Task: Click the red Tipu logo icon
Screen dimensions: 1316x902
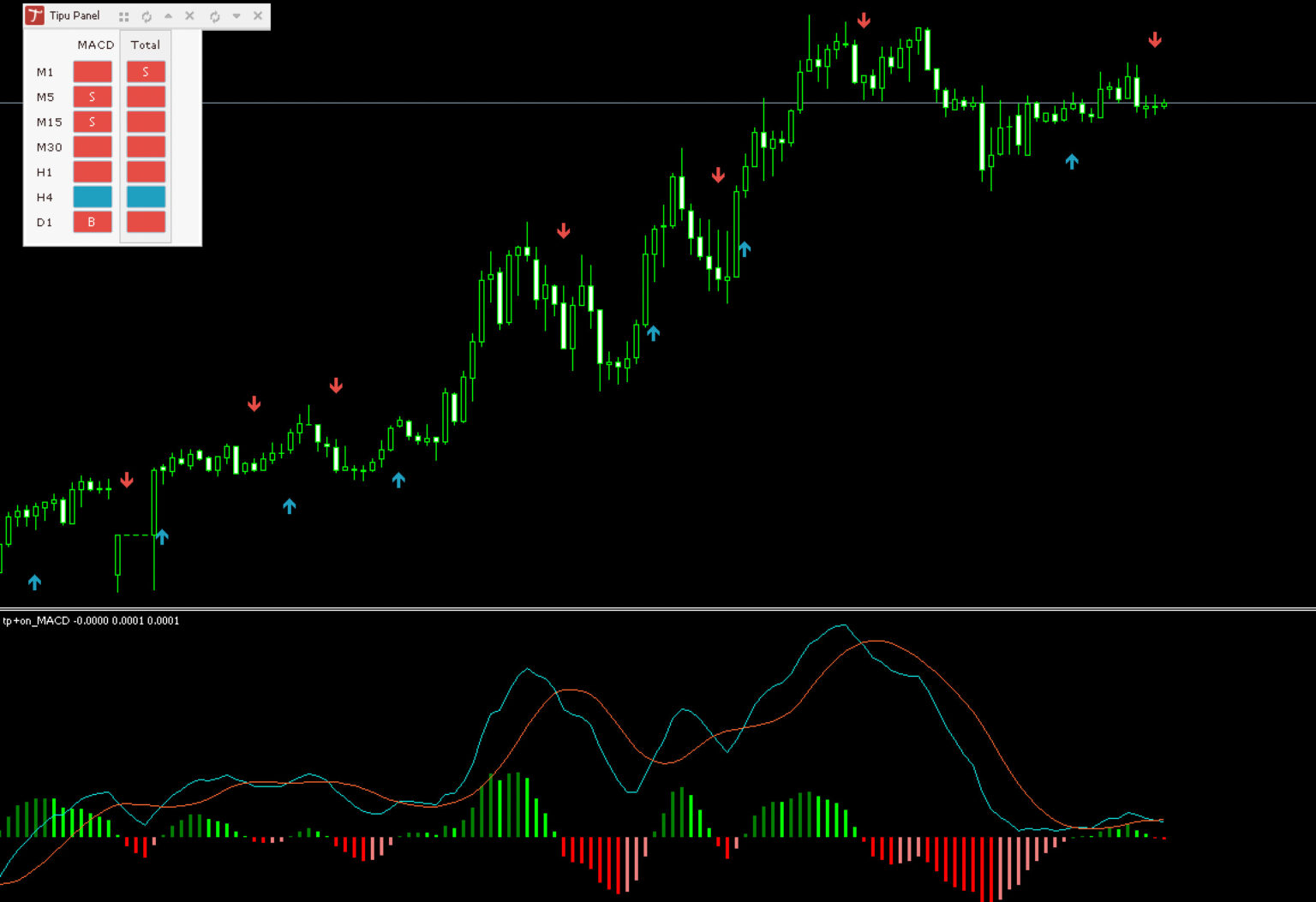Action: tap(34, 15)
